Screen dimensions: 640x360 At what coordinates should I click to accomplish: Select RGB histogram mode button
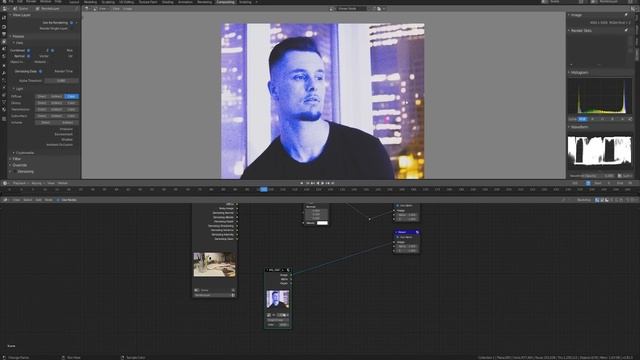click(582, 119)
